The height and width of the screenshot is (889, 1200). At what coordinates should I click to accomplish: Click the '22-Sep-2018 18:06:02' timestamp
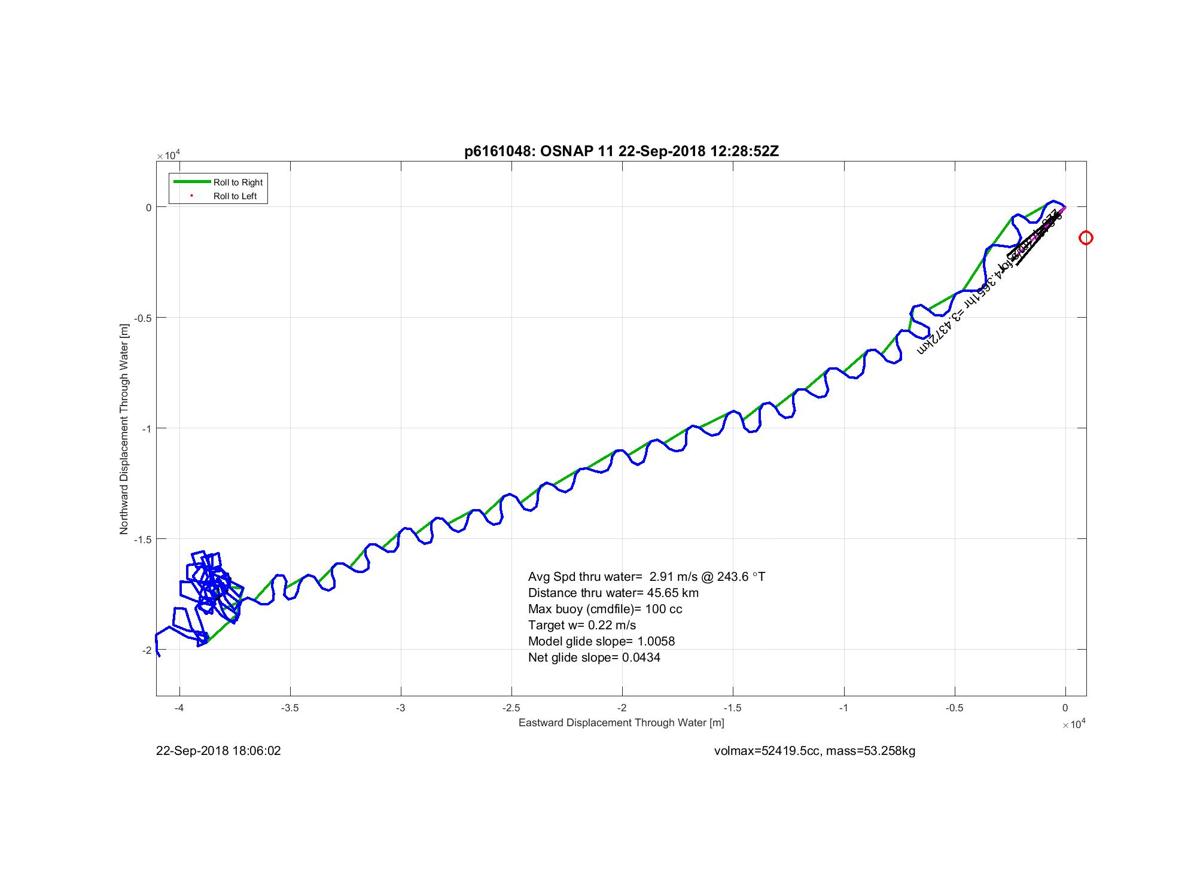[218, 750]
